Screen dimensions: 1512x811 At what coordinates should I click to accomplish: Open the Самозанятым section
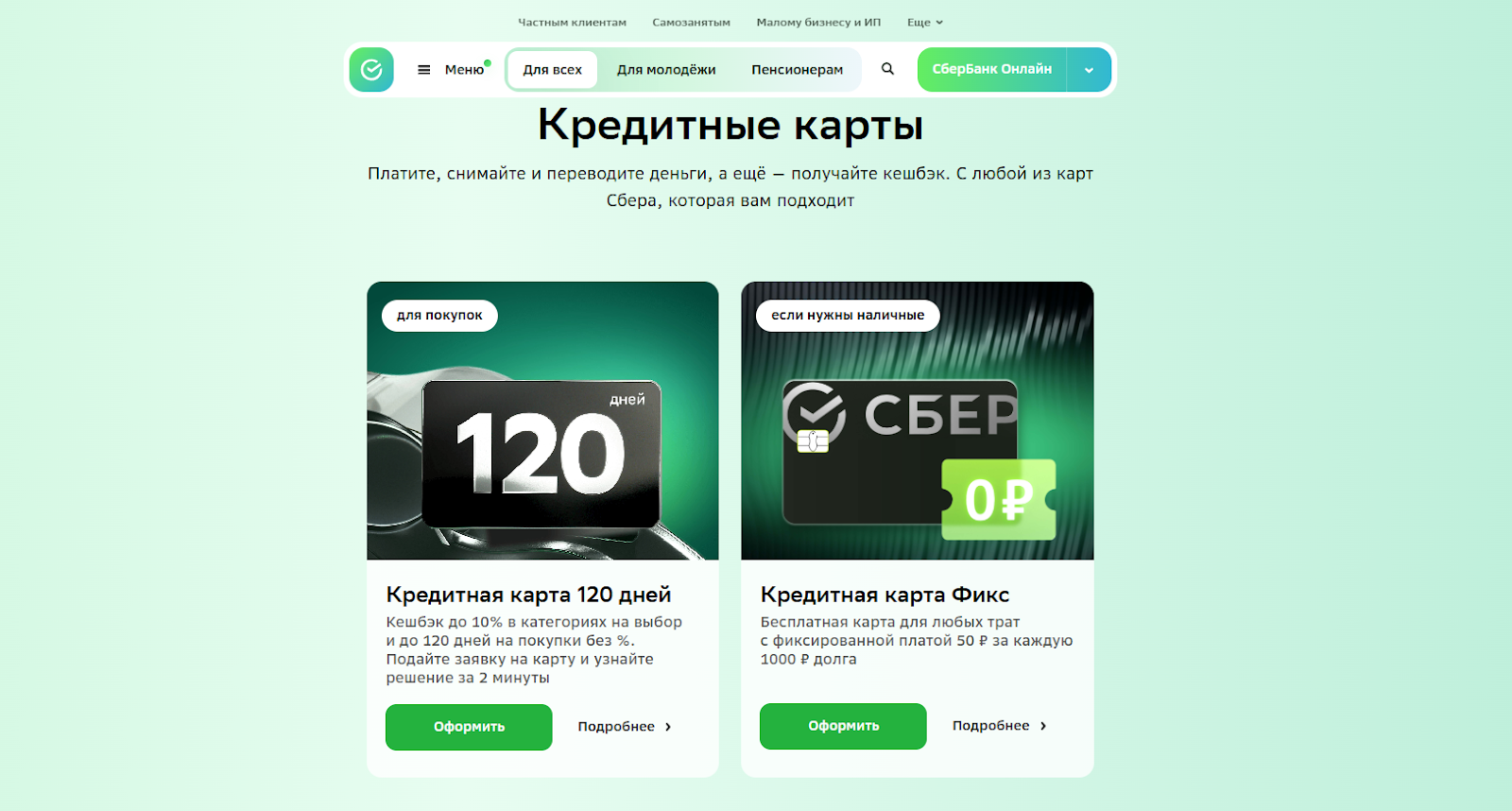691,22
